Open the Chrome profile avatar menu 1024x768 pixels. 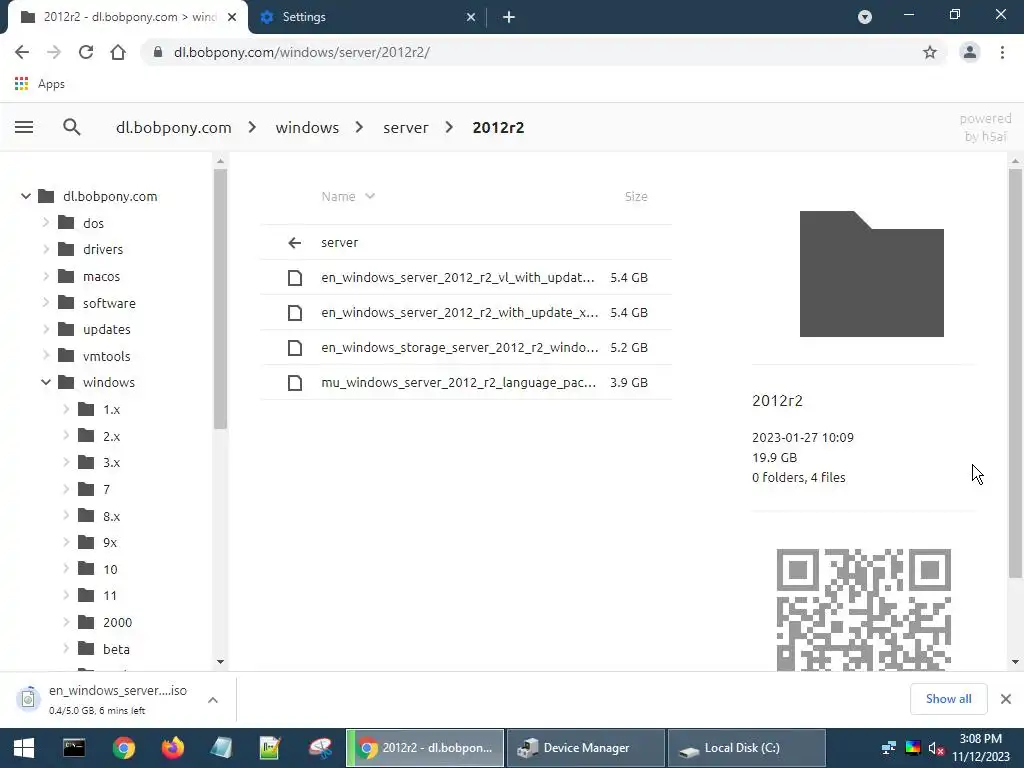pos(970,52)
